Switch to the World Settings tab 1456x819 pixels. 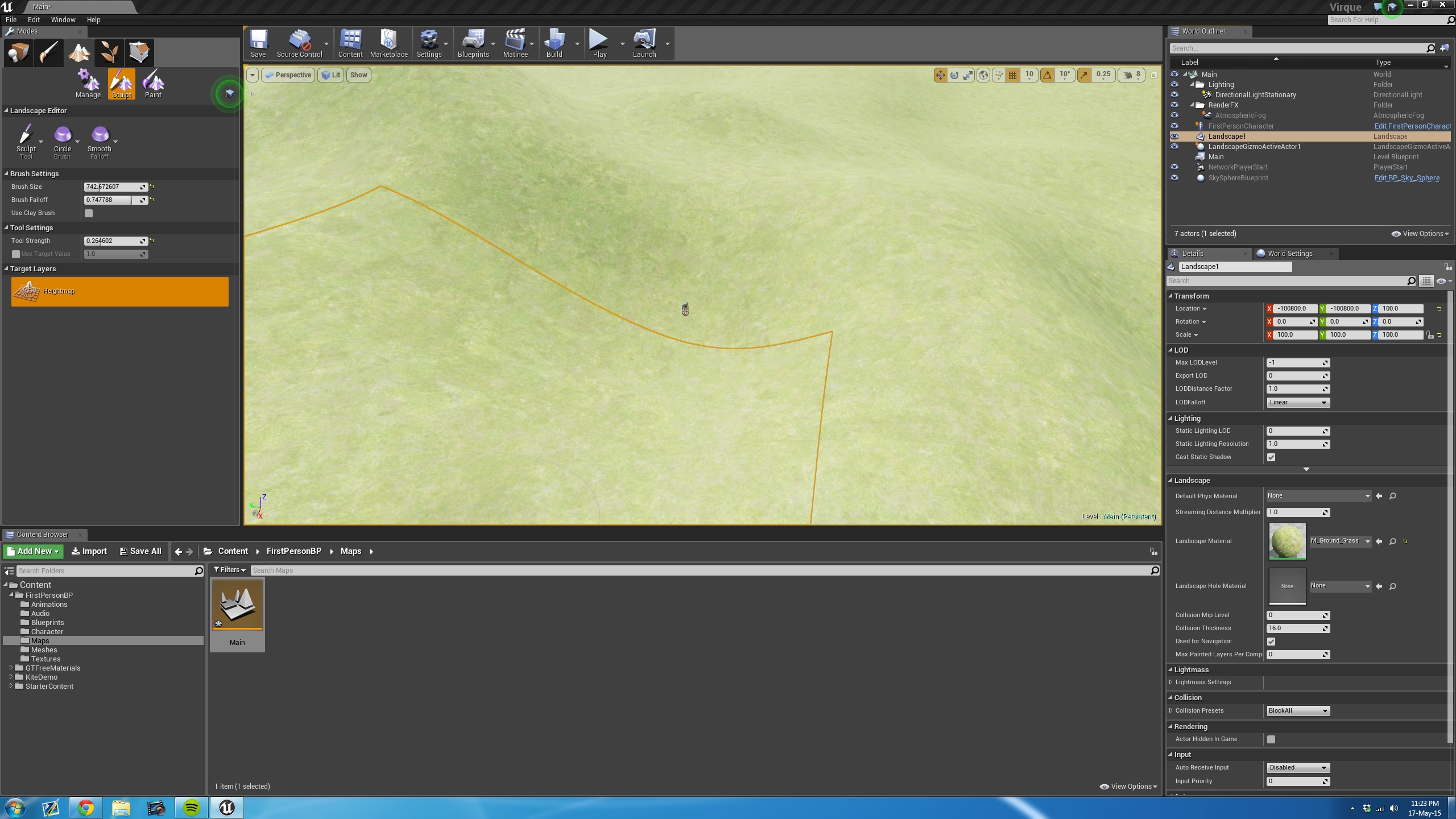[1289, 254]
